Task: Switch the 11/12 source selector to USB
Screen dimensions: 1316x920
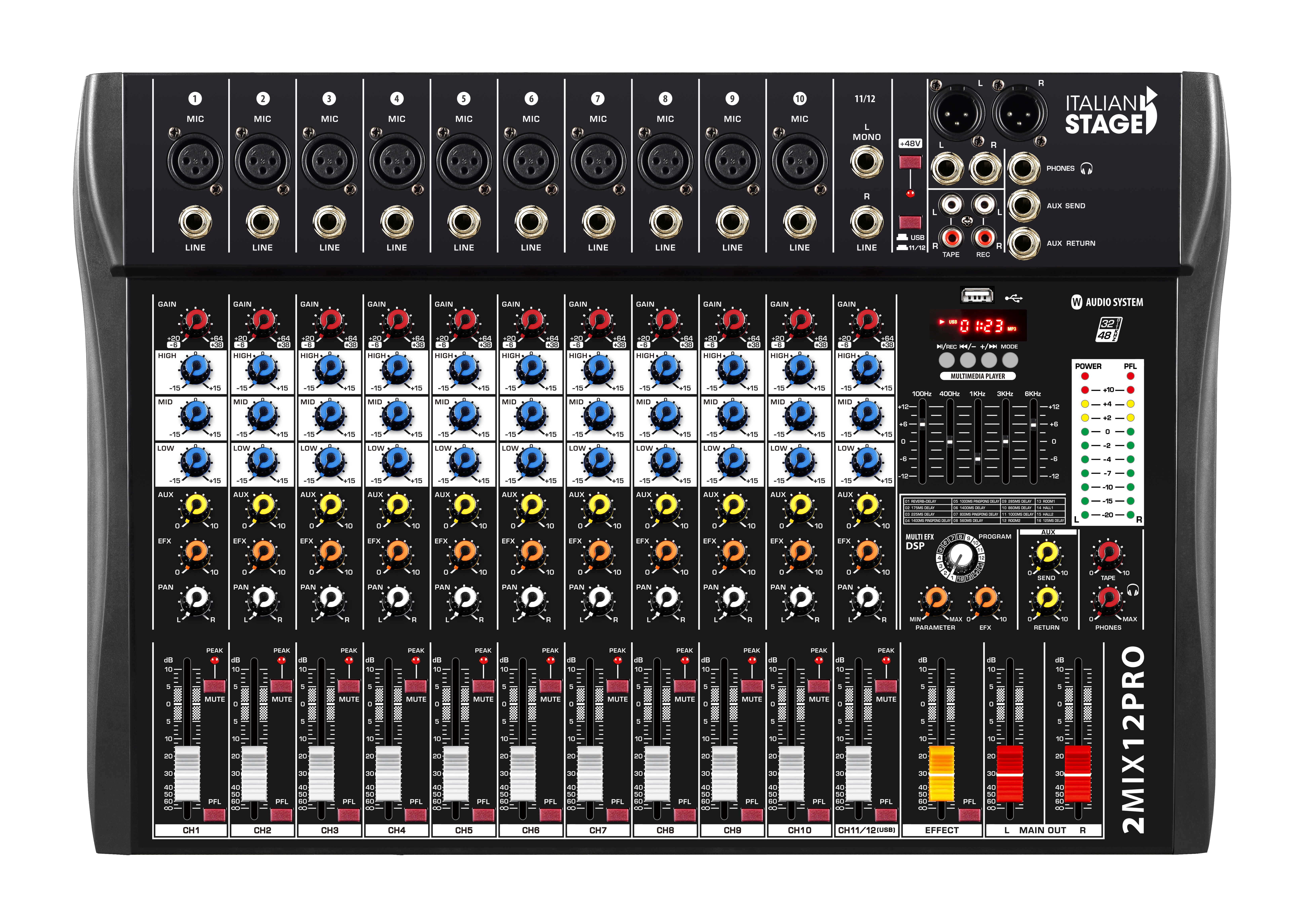Action: pyautogui.click(x=911, y=222)
